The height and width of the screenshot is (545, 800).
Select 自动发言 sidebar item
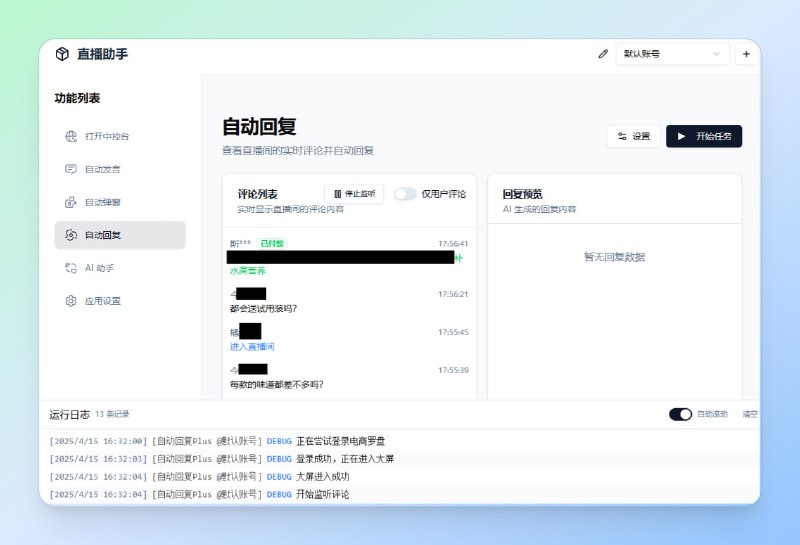coord(120,169)
